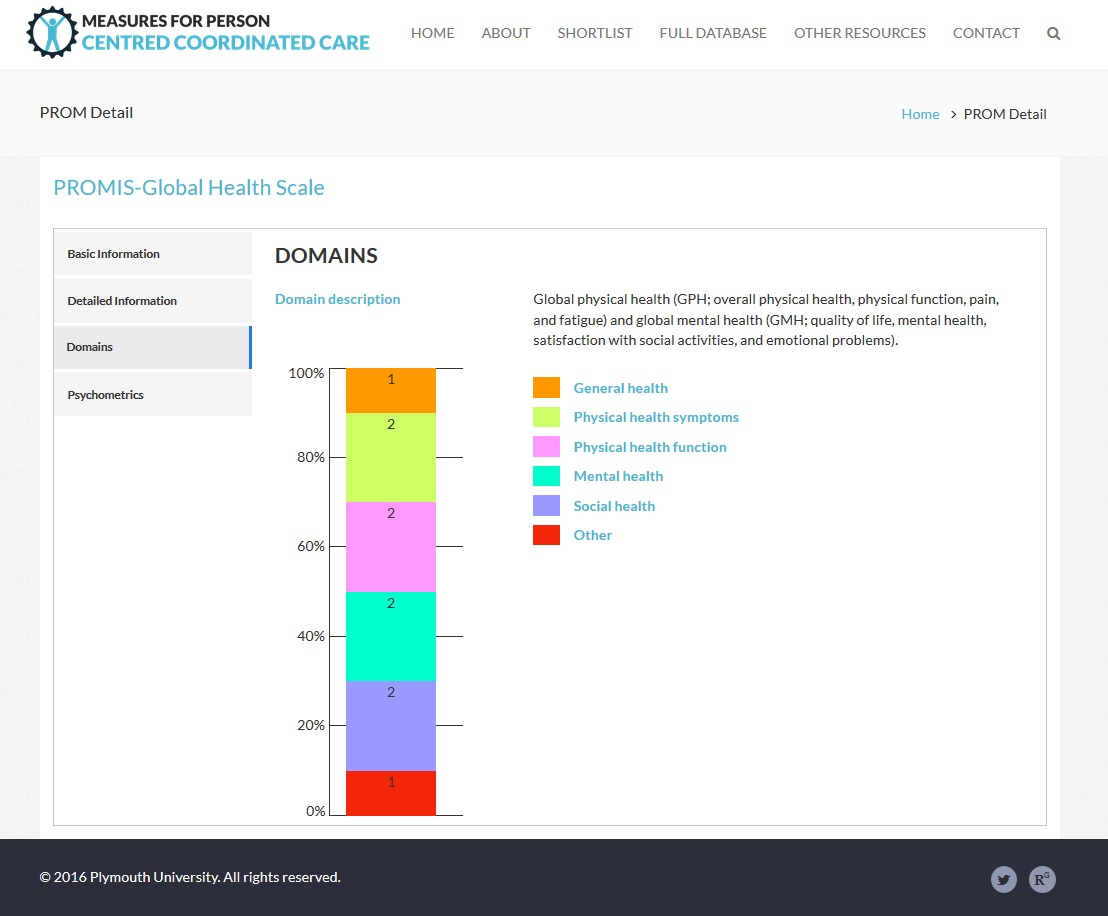The height and width of the screenshot is (916, 1108).
Task: Select the green Physical health symptoms swatch
Action: [546, 417]
